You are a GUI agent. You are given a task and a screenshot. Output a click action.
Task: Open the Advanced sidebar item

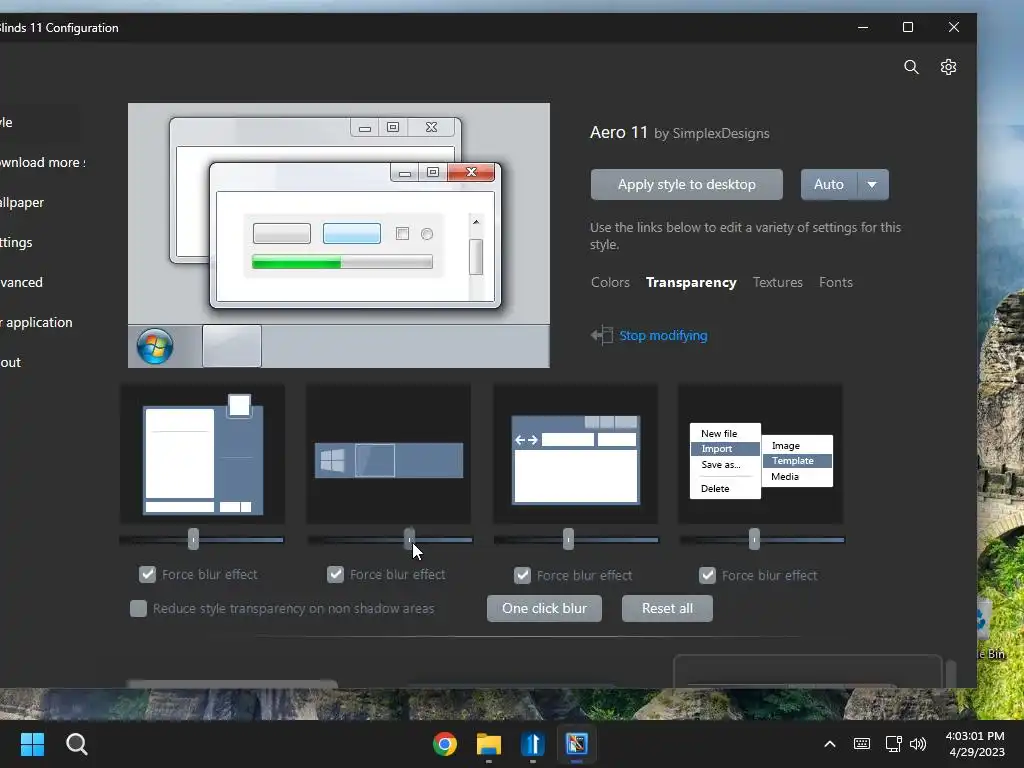coord(22,282)
